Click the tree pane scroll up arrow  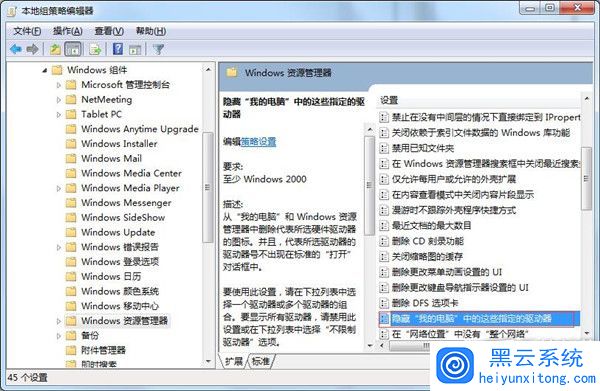(208, 70)
